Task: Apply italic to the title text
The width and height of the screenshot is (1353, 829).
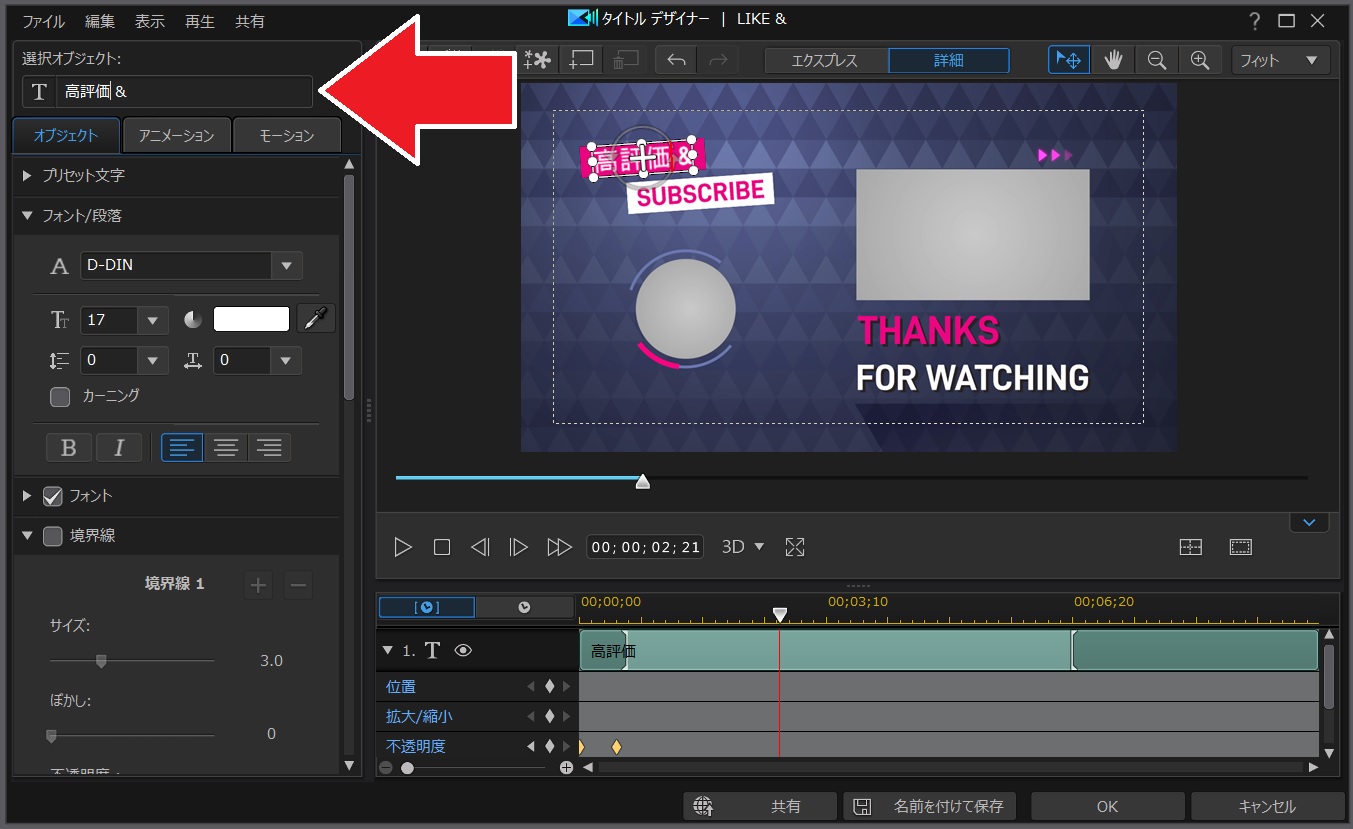Action: (x=119, y=447)
